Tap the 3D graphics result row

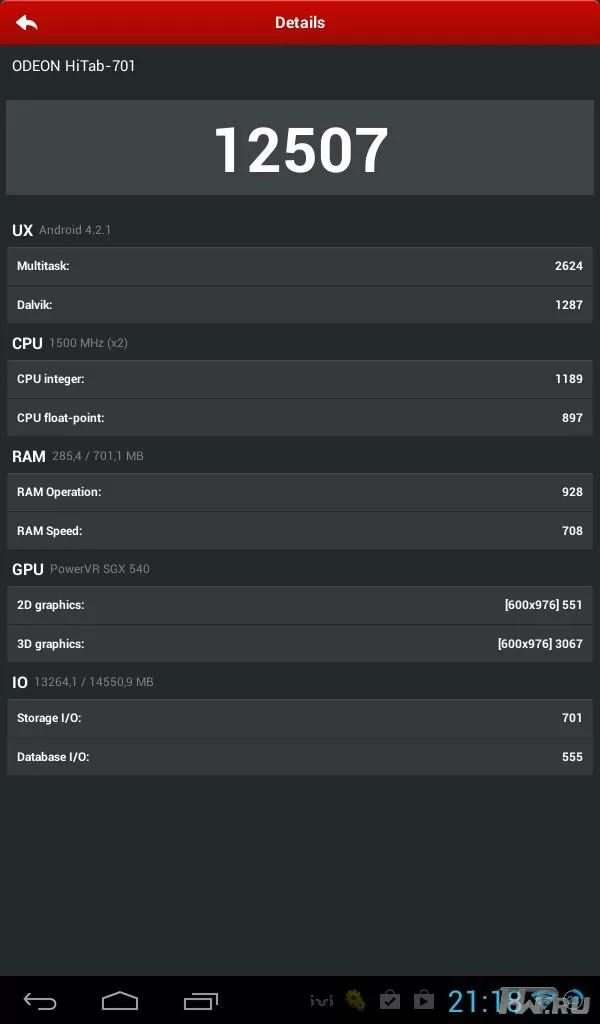300,644
